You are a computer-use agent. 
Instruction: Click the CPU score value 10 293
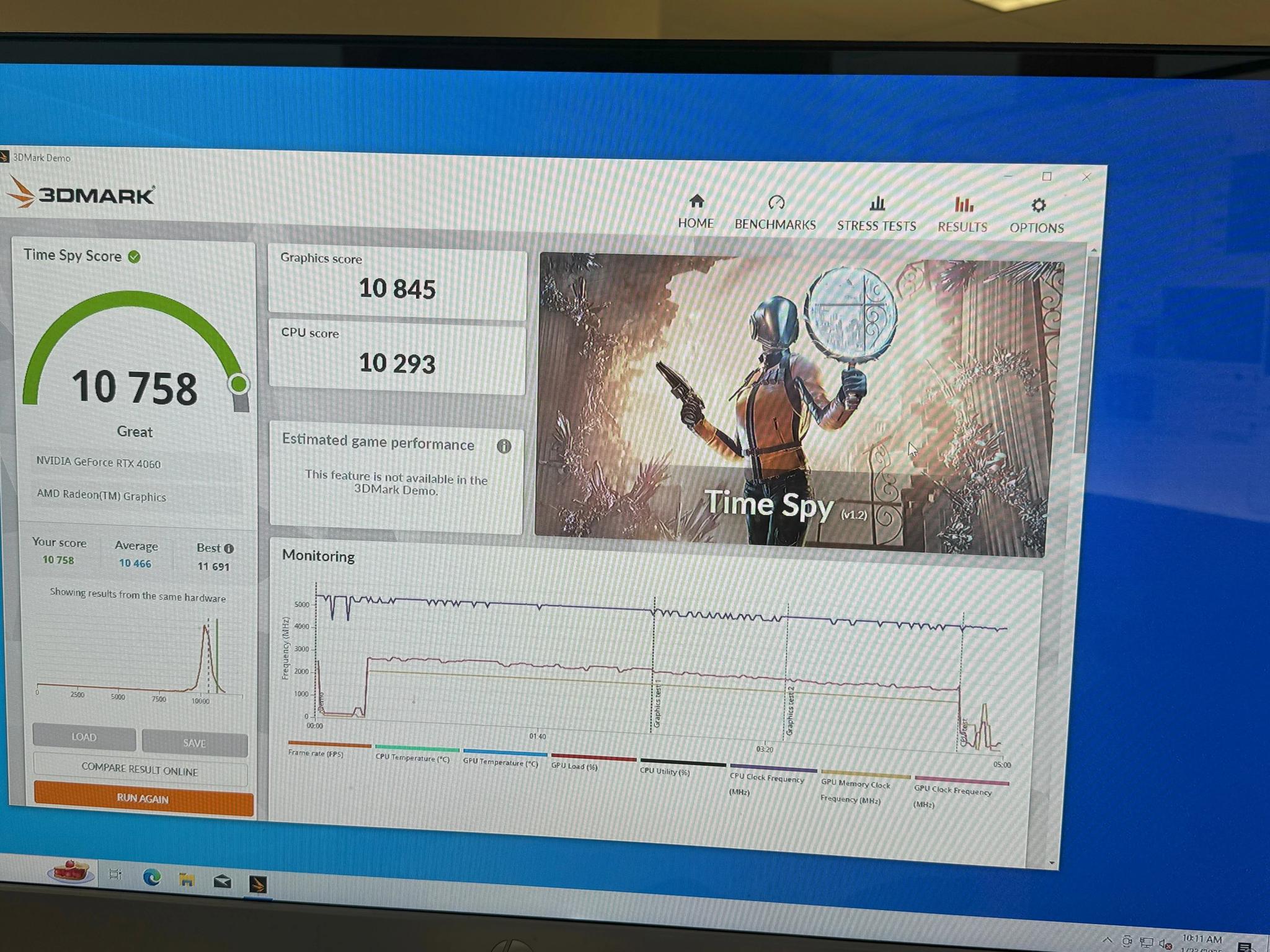pyautogui.click(x=397, y=363)
